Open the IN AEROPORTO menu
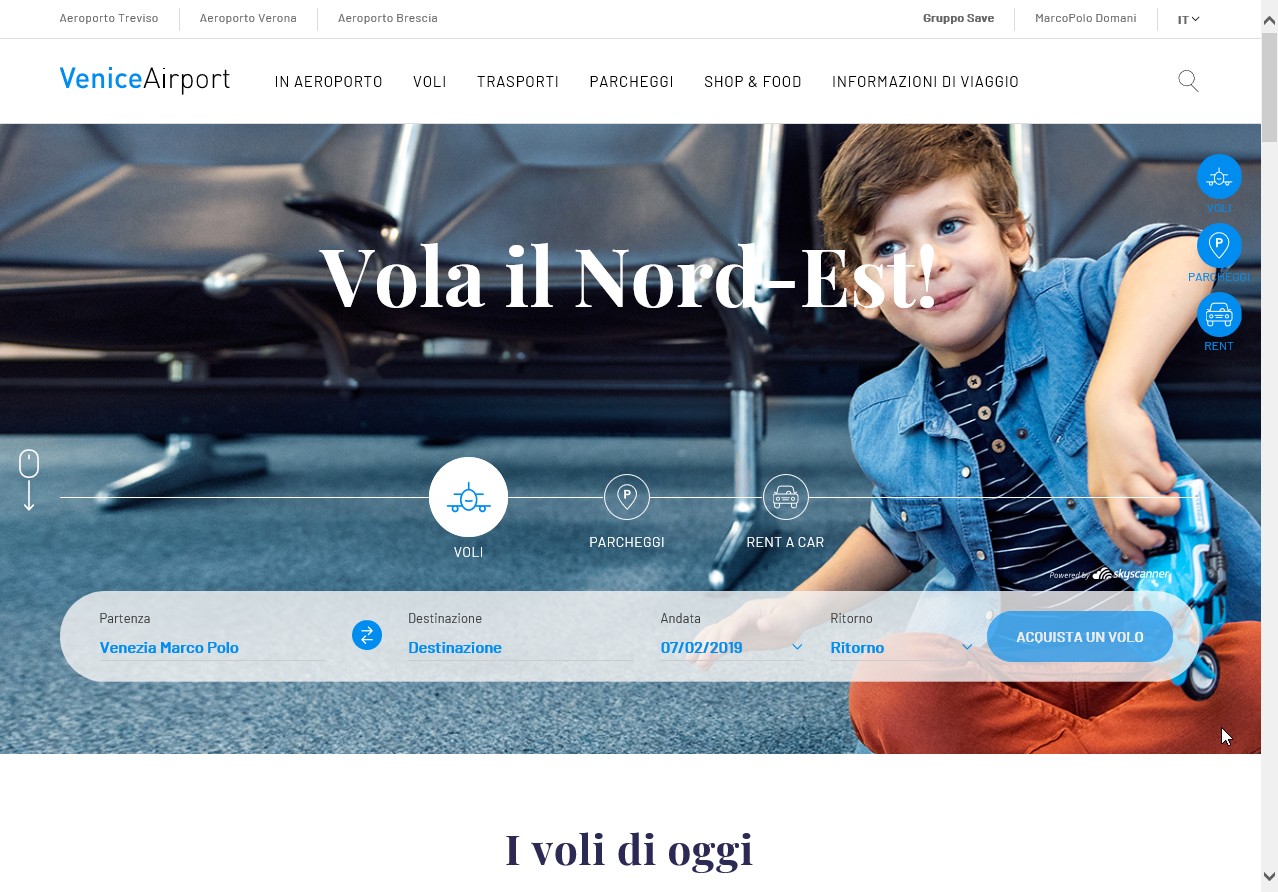Screen dimensions: 1278x892 coord(328,82)
